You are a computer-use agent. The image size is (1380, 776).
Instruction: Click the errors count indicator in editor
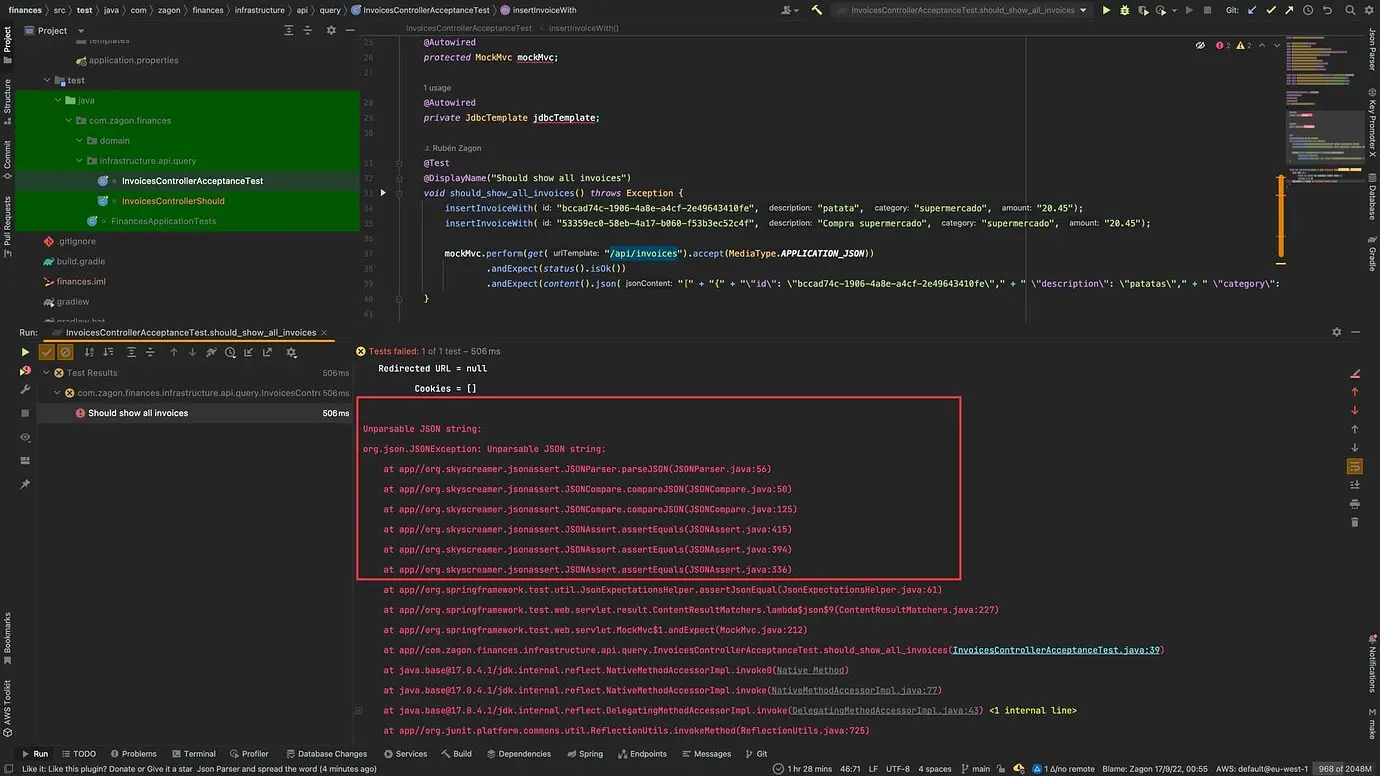pos(1223,45)
